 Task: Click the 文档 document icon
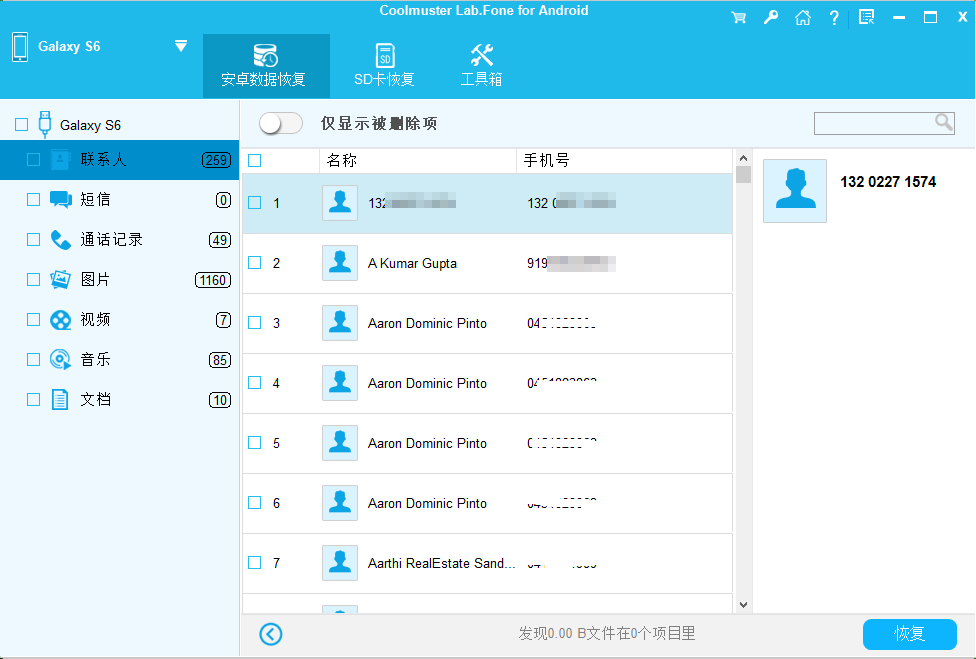click(x=60, y=400)
